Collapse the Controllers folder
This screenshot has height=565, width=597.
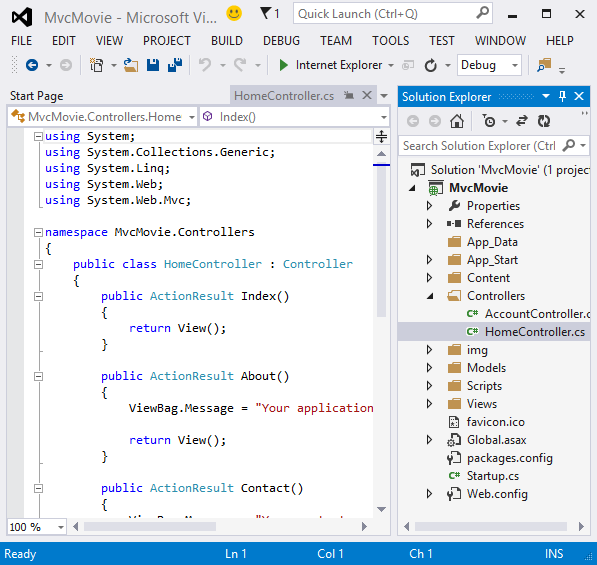430,296
